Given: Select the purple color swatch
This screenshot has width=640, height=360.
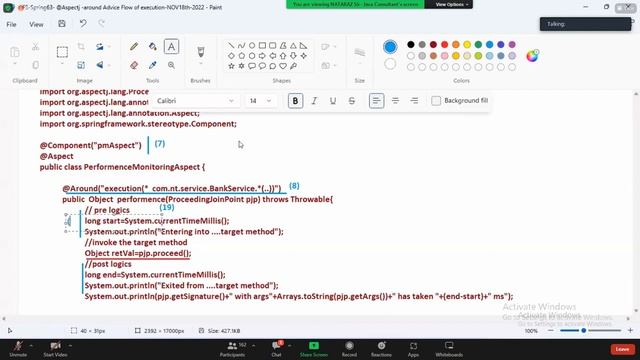Looking at the screenshot, I should pos(512,44).
